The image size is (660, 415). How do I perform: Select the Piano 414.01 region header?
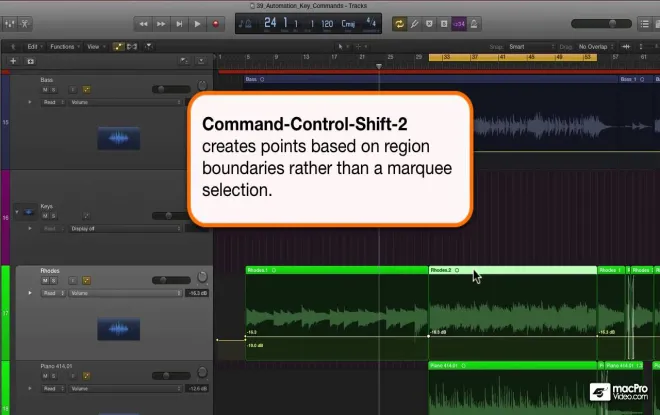point(513,366)
